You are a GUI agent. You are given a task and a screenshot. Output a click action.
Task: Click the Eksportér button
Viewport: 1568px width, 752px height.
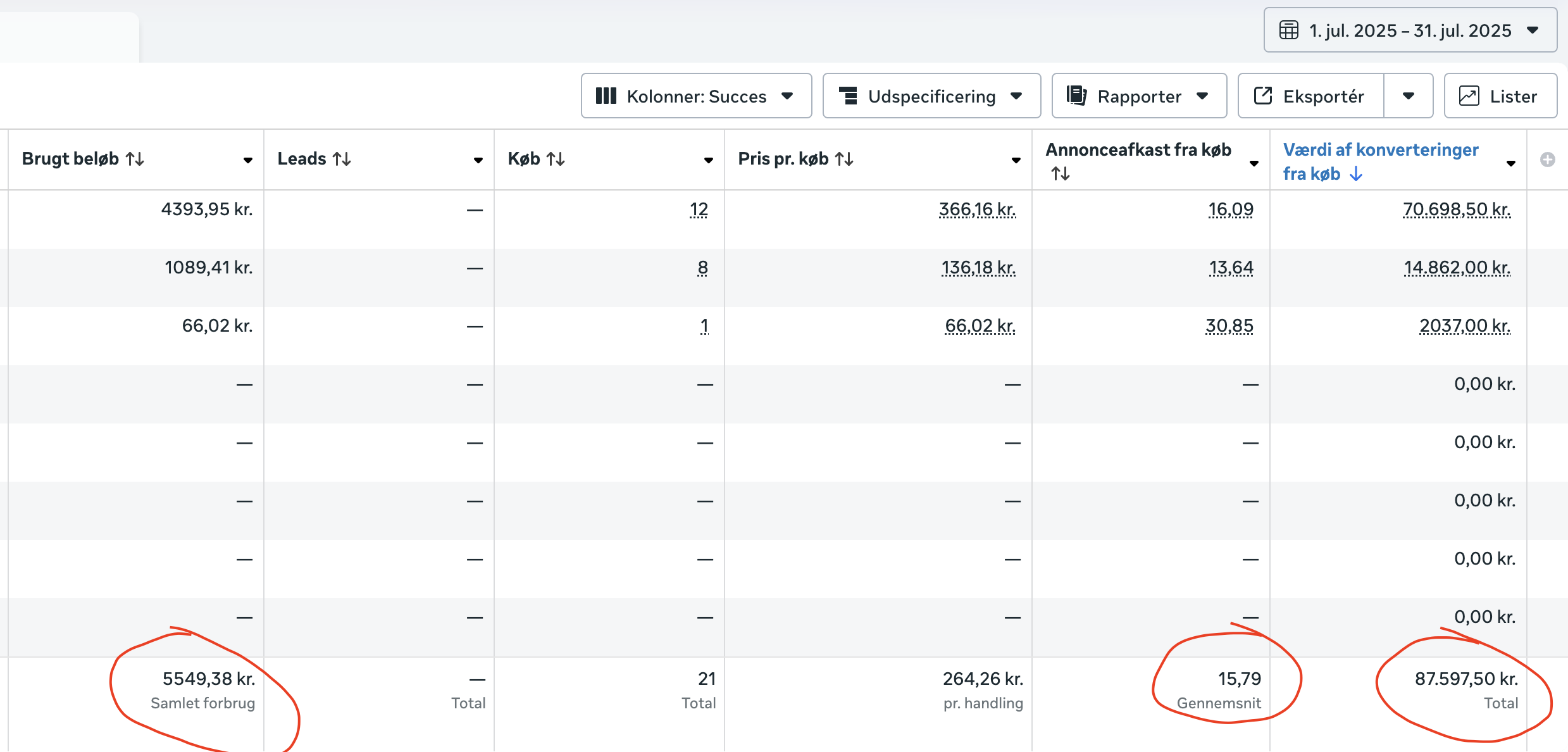tap(1310, 96)
